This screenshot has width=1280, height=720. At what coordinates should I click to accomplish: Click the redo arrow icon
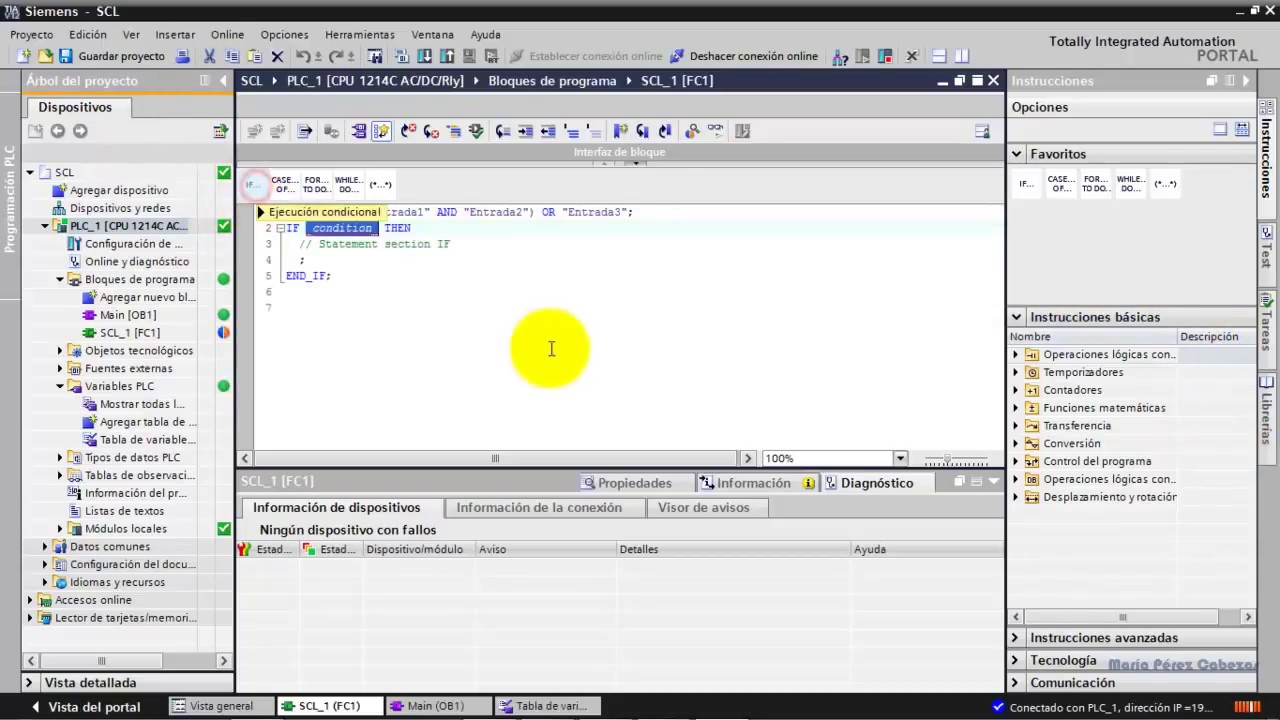click(336, 56)
